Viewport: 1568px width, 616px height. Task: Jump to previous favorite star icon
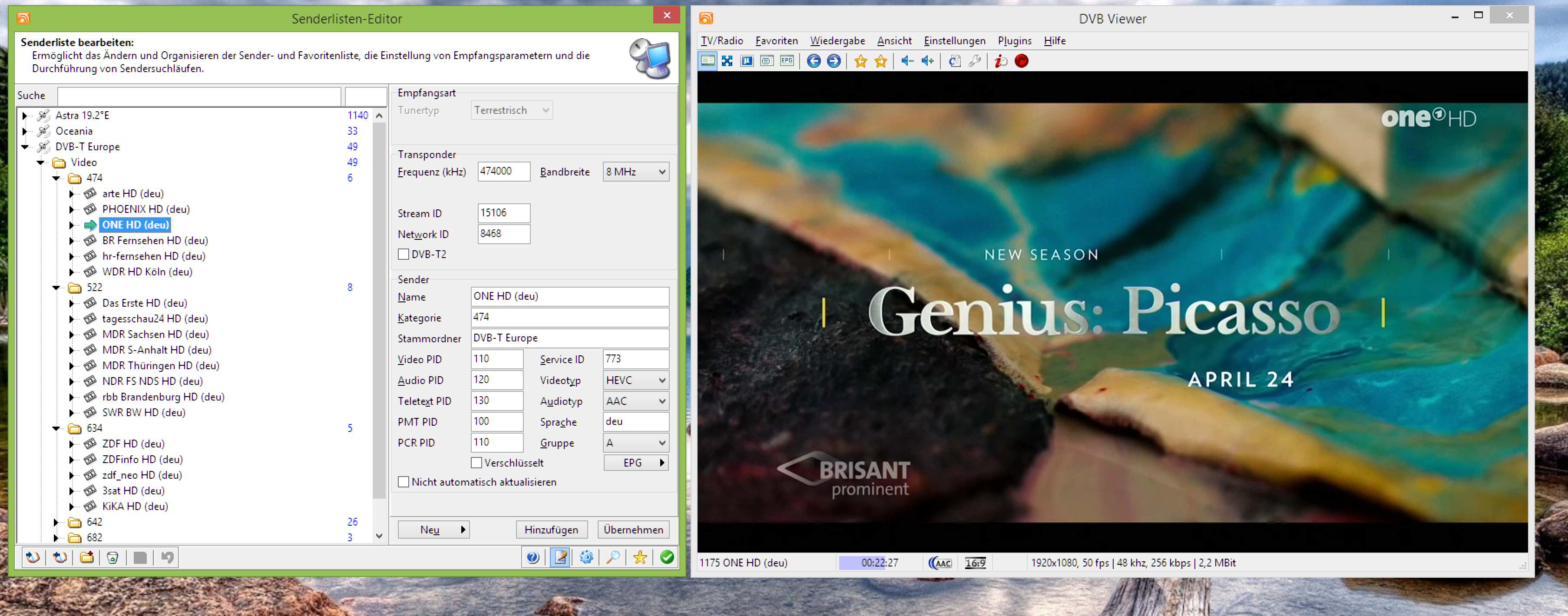(861, 61)
